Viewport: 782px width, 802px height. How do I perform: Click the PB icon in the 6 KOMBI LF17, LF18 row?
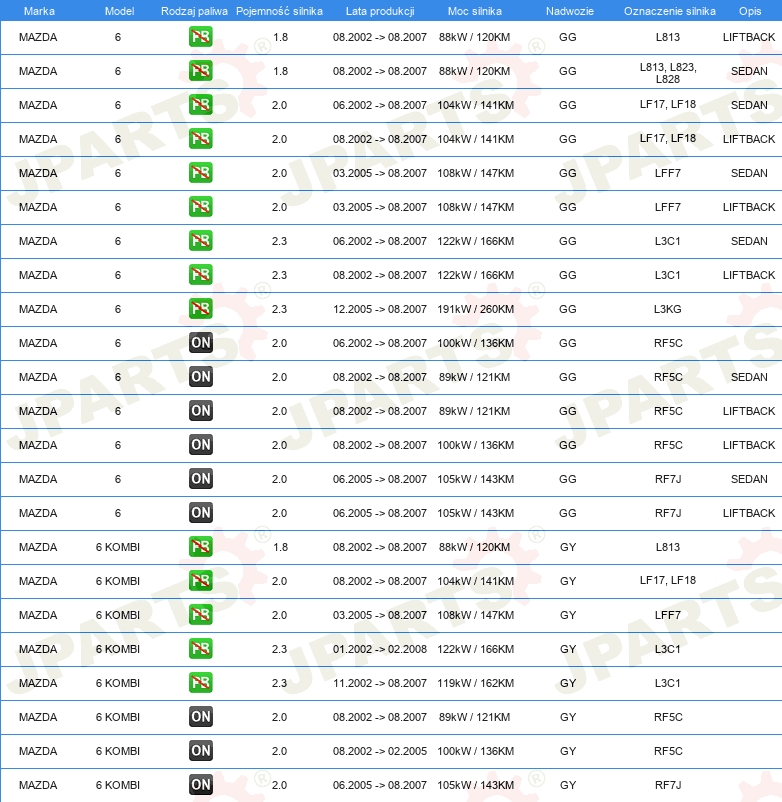tap(200, 581)
